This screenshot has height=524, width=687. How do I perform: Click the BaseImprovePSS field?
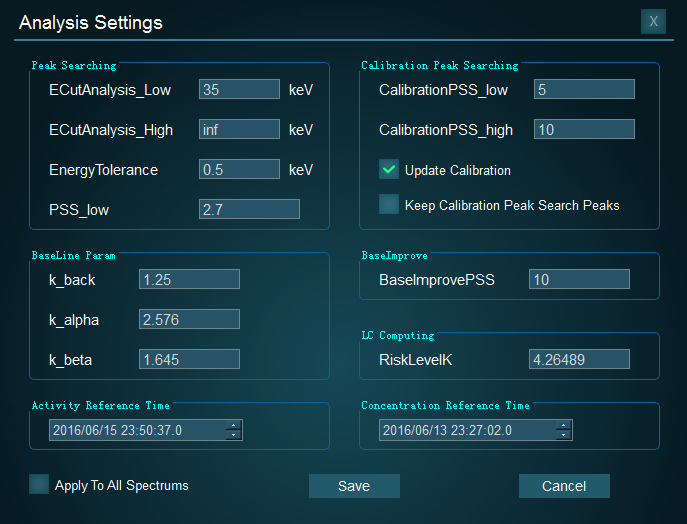point(579,279)
